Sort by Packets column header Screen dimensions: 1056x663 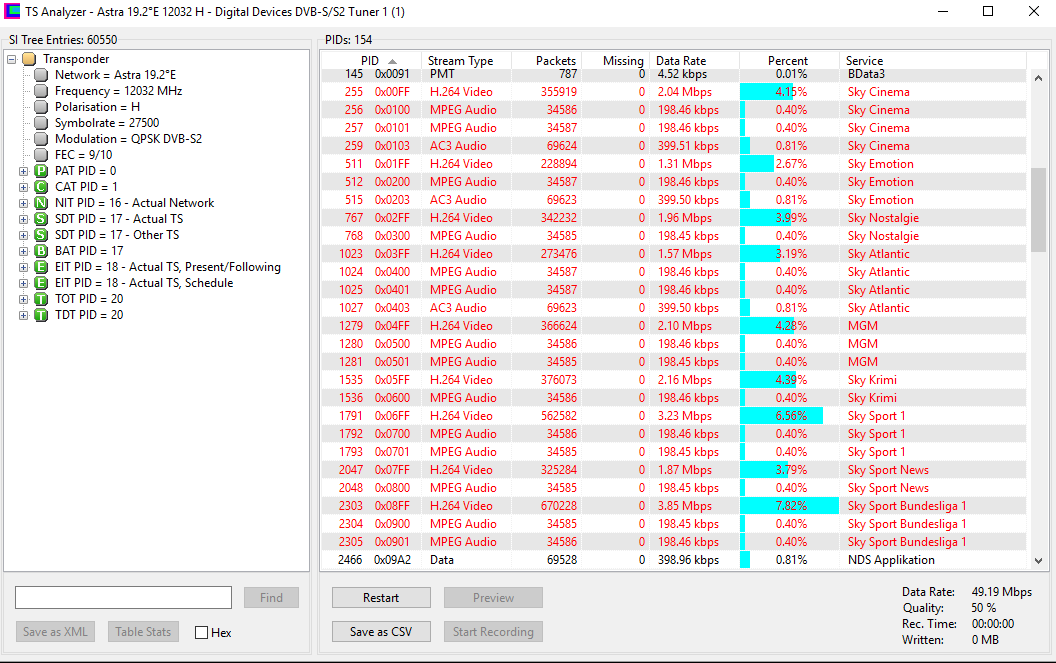coord(546,61)
